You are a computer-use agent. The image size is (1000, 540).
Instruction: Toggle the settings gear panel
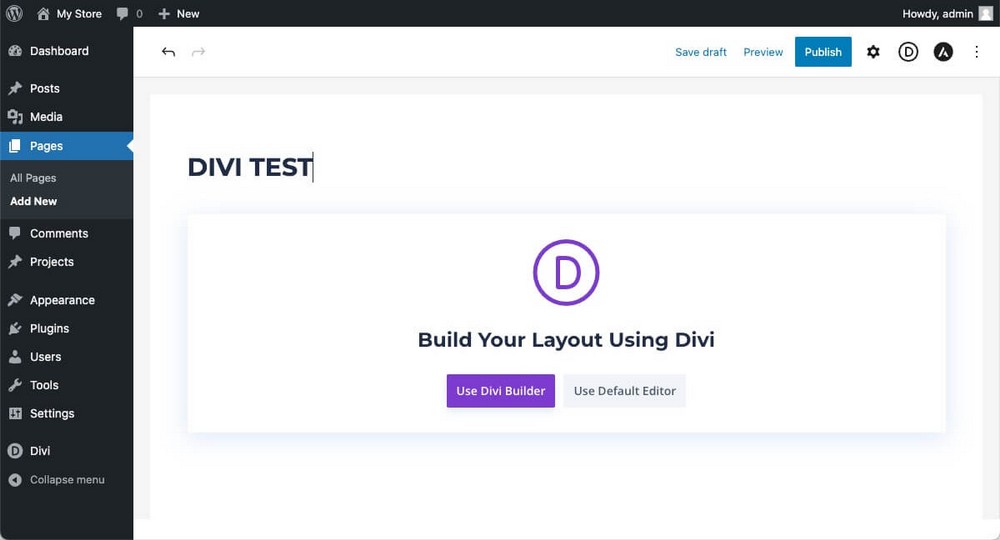pos(873,52)
